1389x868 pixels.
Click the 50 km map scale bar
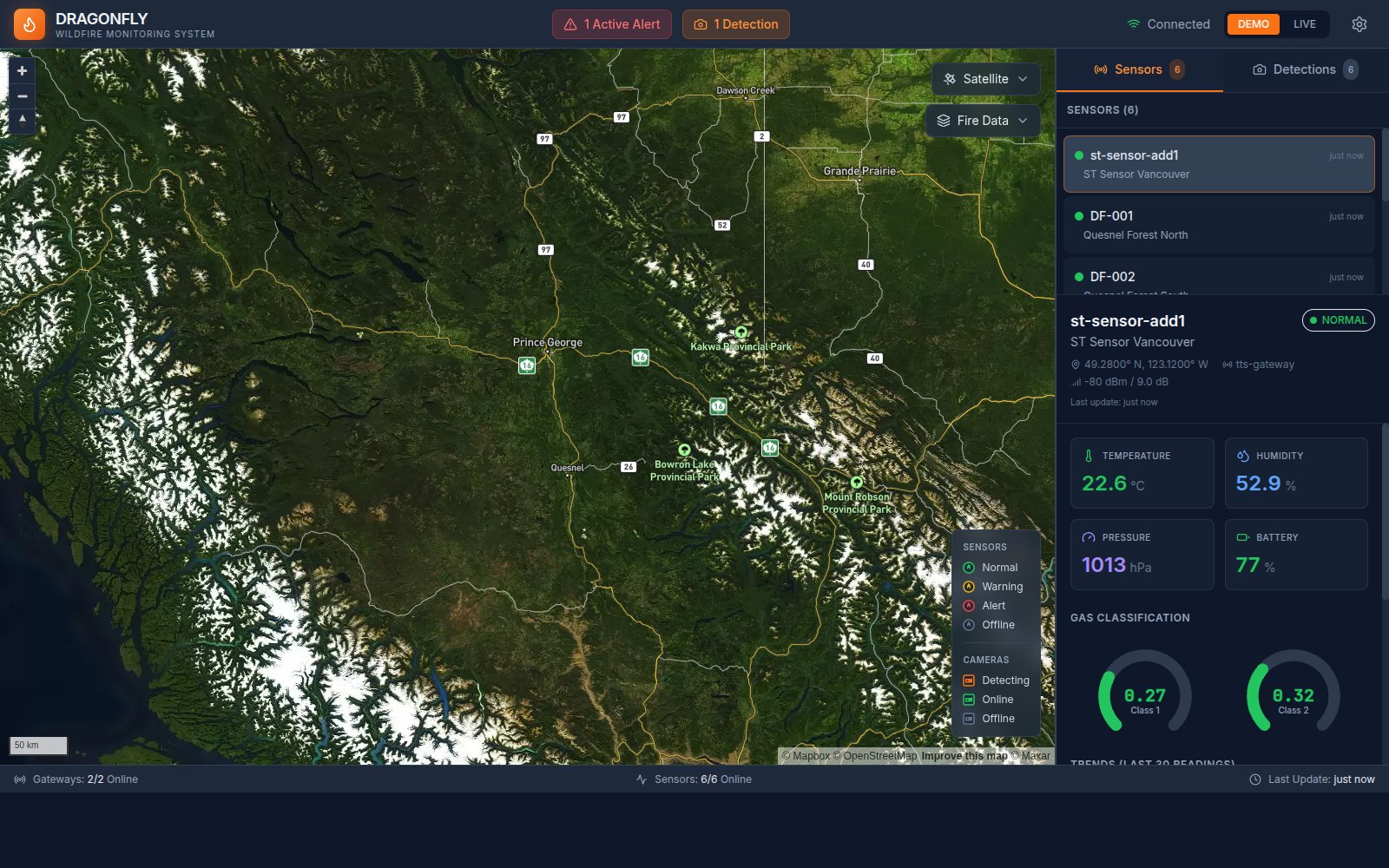pyautogui.click(x=38, y=746)
